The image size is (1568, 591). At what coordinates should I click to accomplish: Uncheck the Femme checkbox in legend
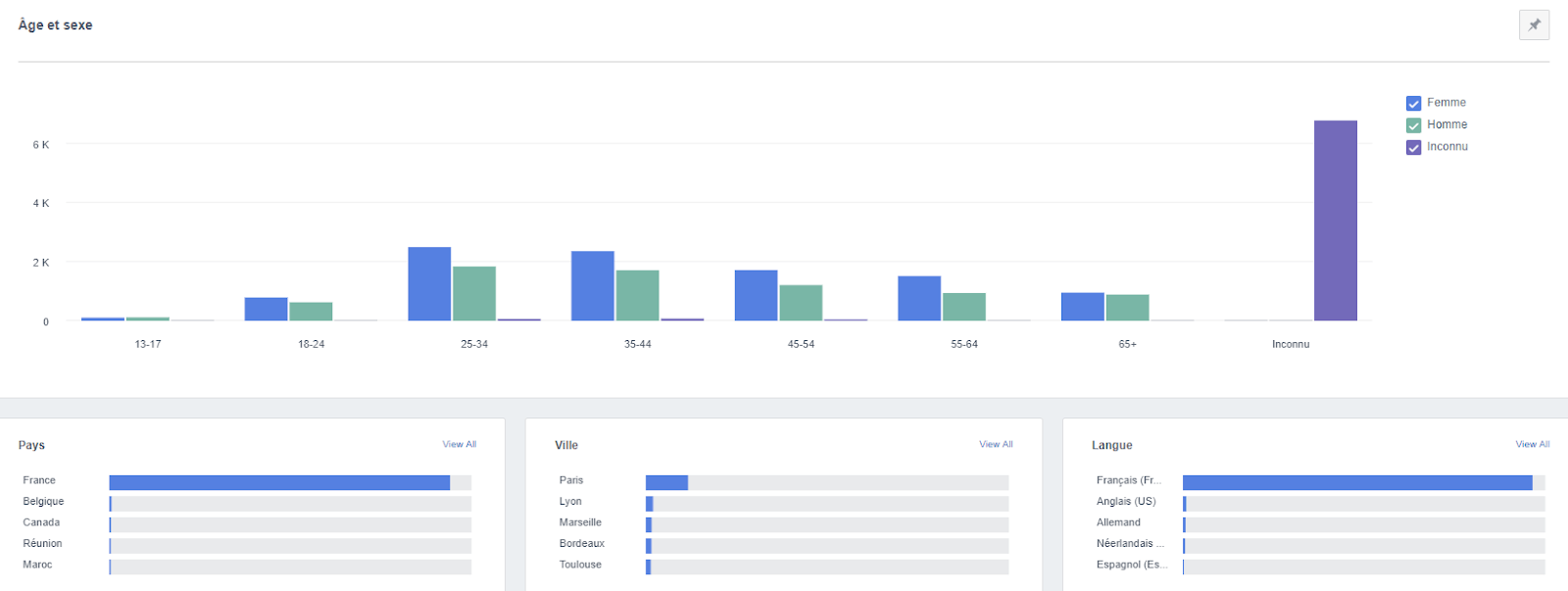click(x=1413, y=103)
